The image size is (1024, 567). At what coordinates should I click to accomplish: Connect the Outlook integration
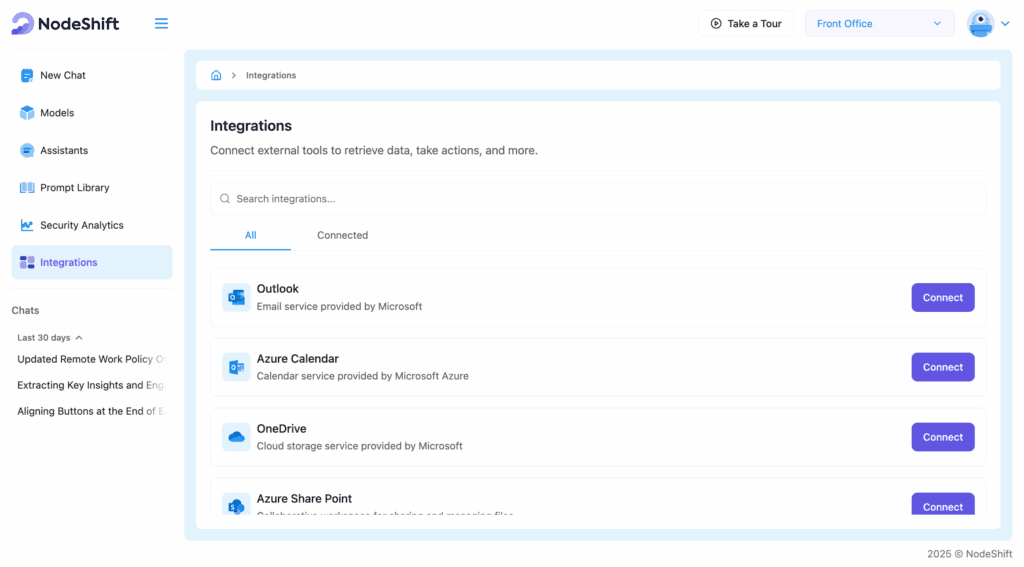coord(942,297)
